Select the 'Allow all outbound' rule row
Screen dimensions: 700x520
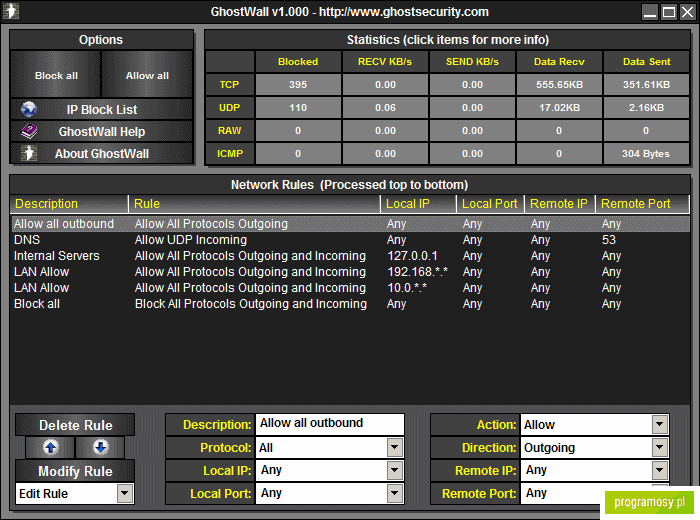coord(350,224)
